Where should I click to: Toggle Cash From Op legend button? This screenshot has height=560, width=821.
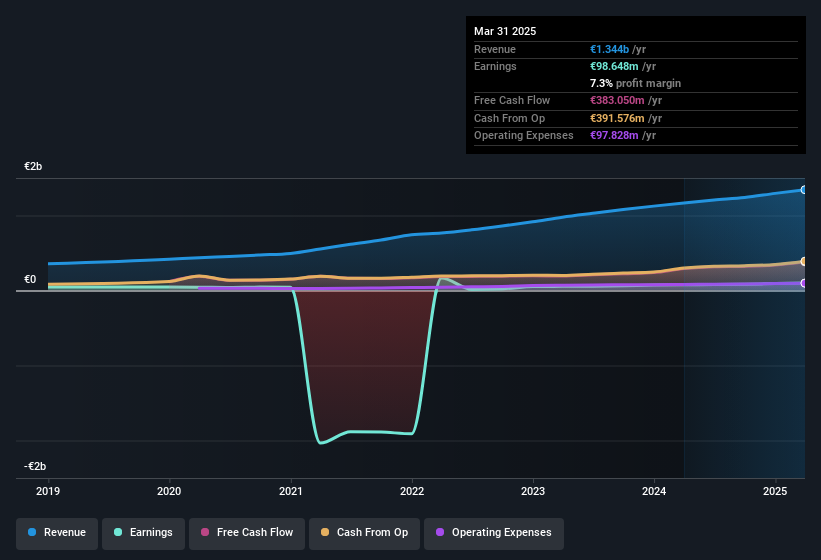pos(364,533)
